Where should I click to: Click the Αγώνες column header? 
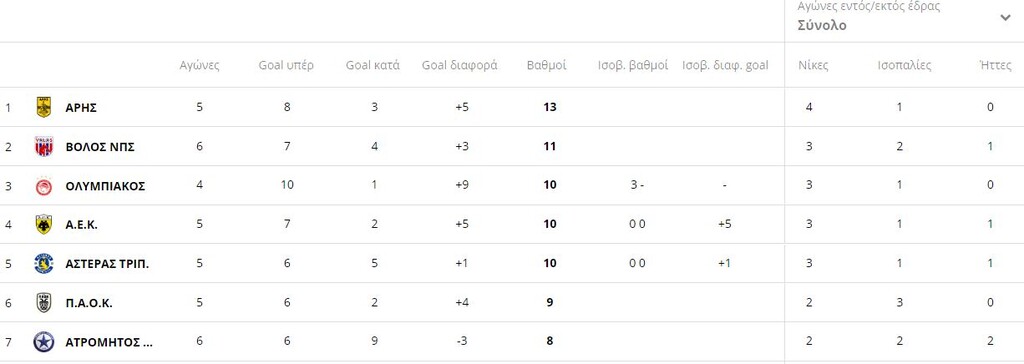click(x=200, y=65)
